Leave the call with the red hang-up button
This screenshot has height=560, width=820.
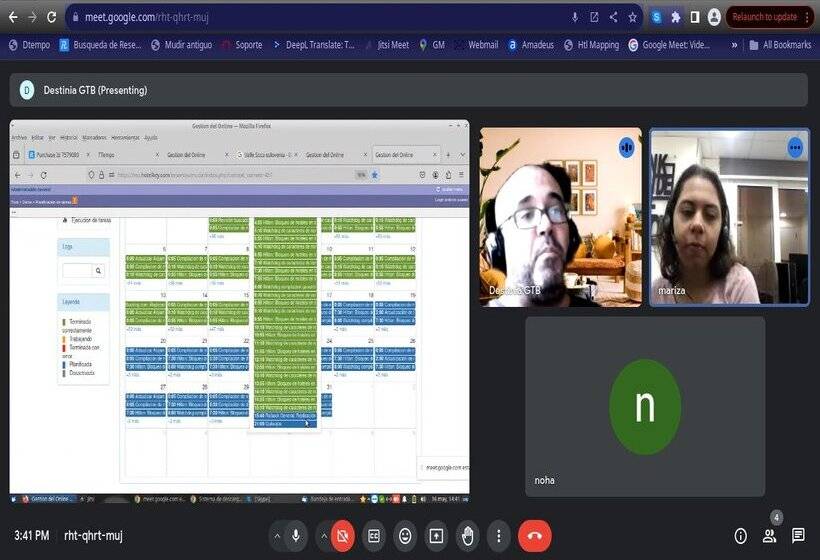[534, 536]
